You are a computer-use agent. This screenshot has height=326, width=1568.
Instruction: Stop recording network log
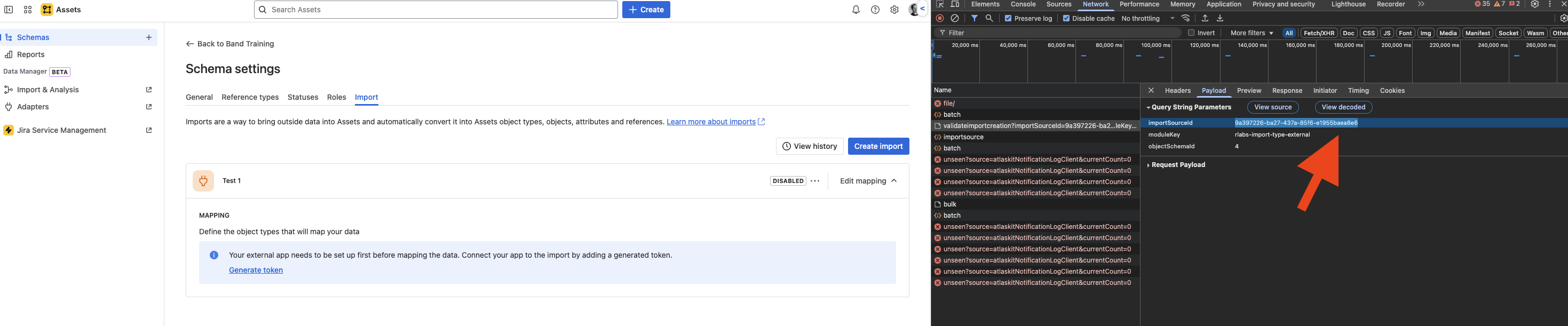(x=940, y=18)
